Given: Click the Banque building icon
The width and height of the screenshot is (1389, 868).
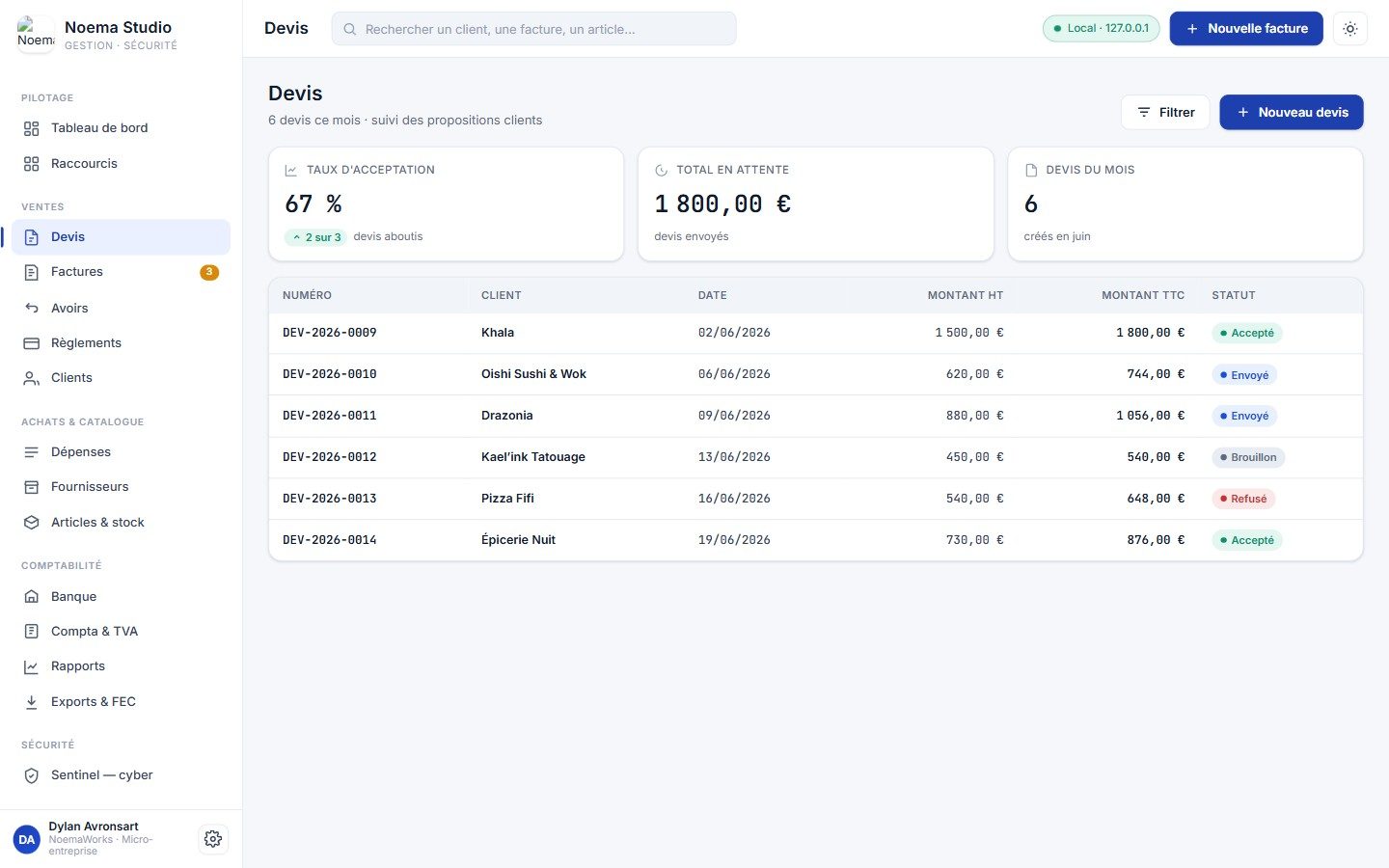Looking at the screenshot, I should pyautogui.click(x=31, y=597).
